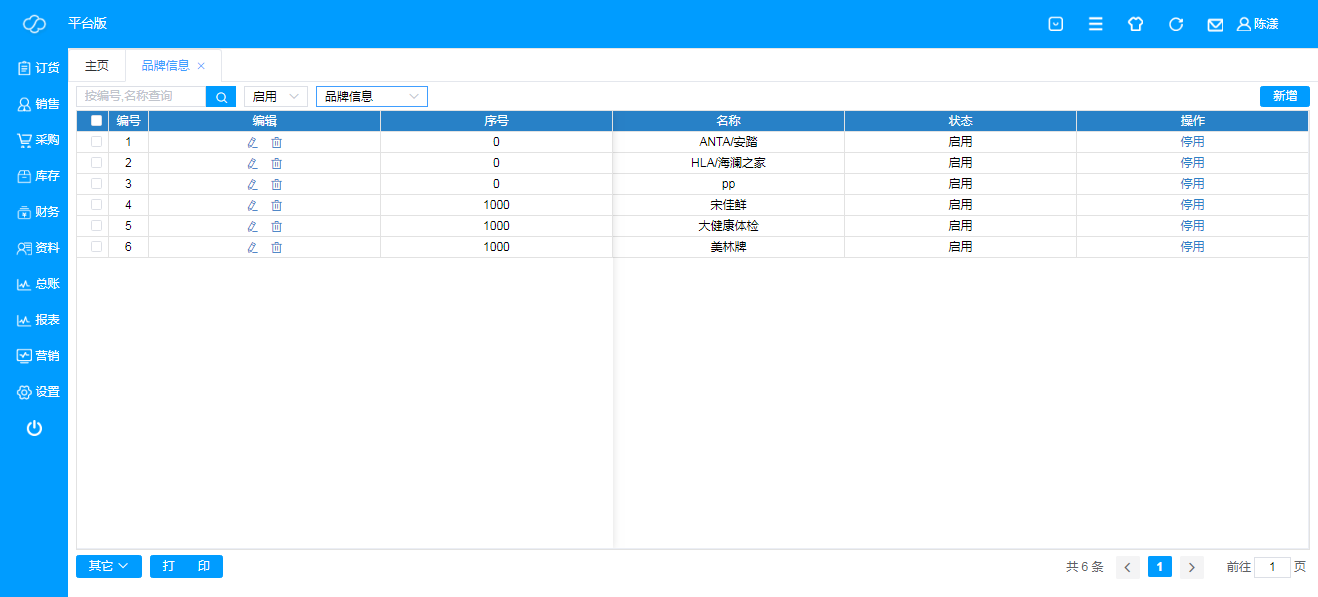Toggle the select-all header checkbox

click(96, 120)
